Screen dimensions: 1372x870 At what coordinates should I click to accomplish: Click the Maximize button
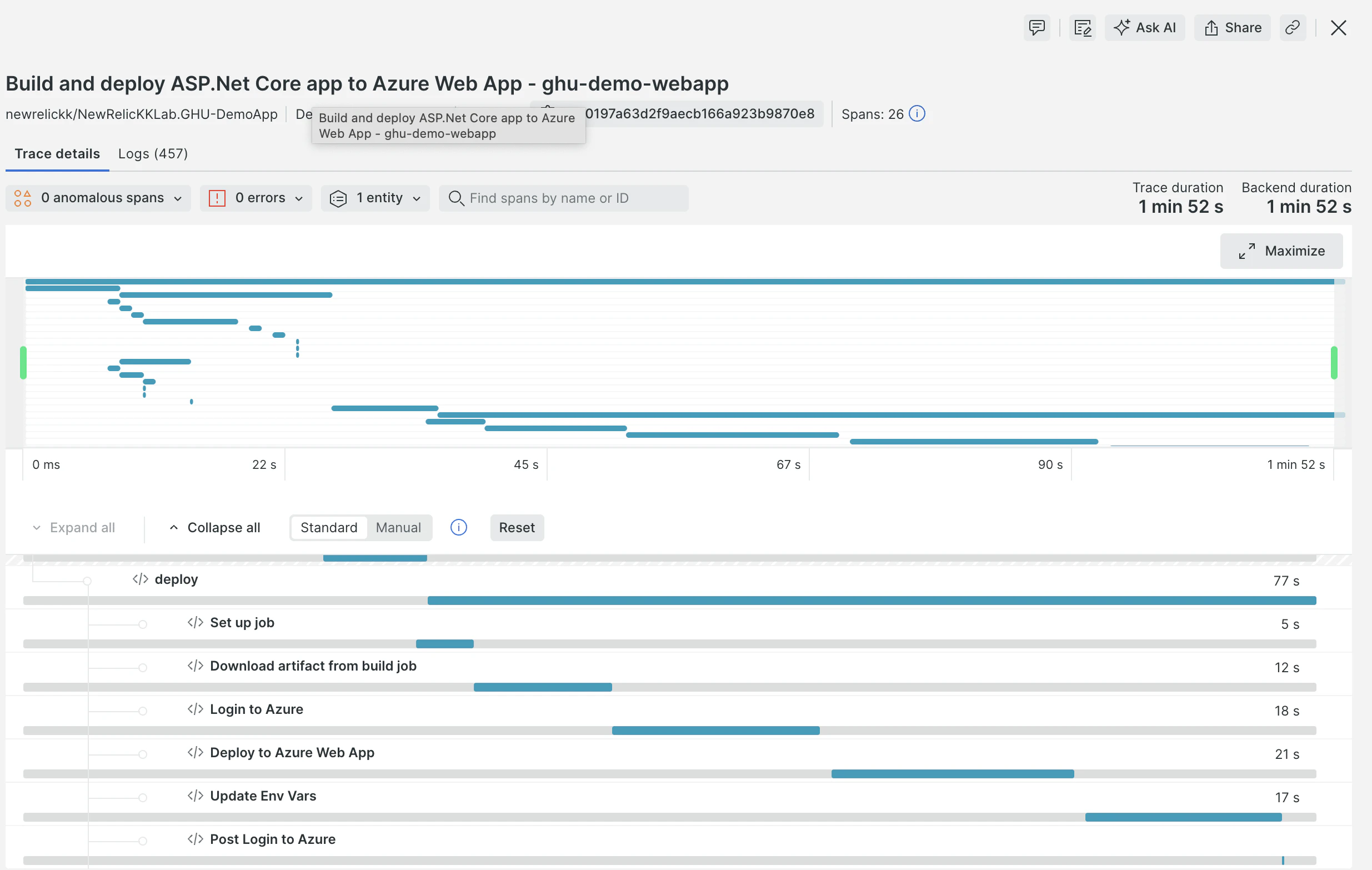coord(1281,251)
